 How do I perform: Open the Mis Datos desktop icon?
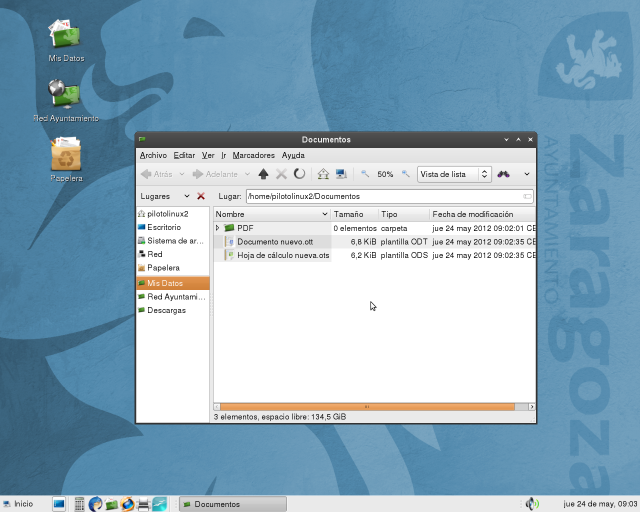tap(66, 40)
